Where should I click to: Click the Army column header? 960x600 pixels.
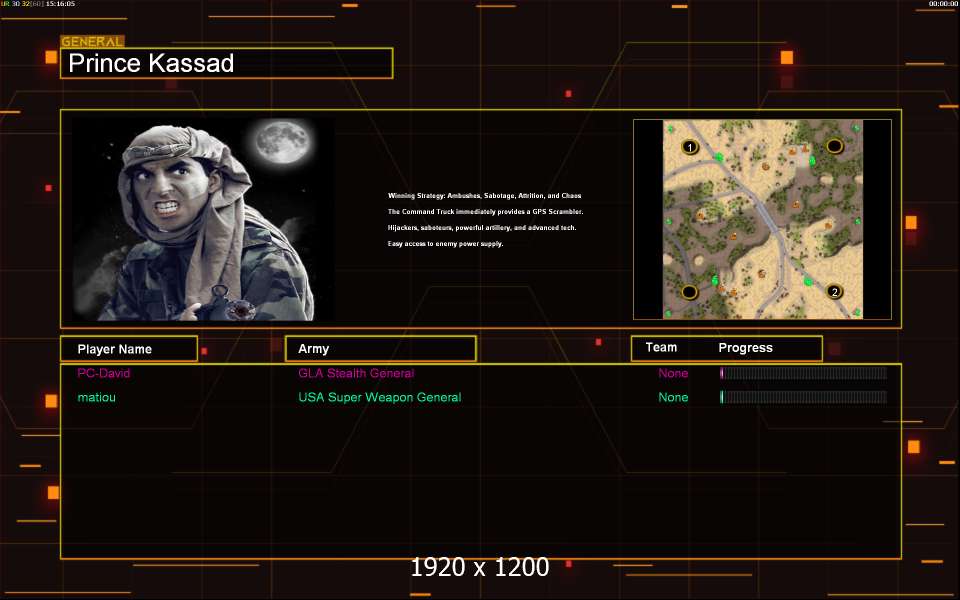(380, 349)
